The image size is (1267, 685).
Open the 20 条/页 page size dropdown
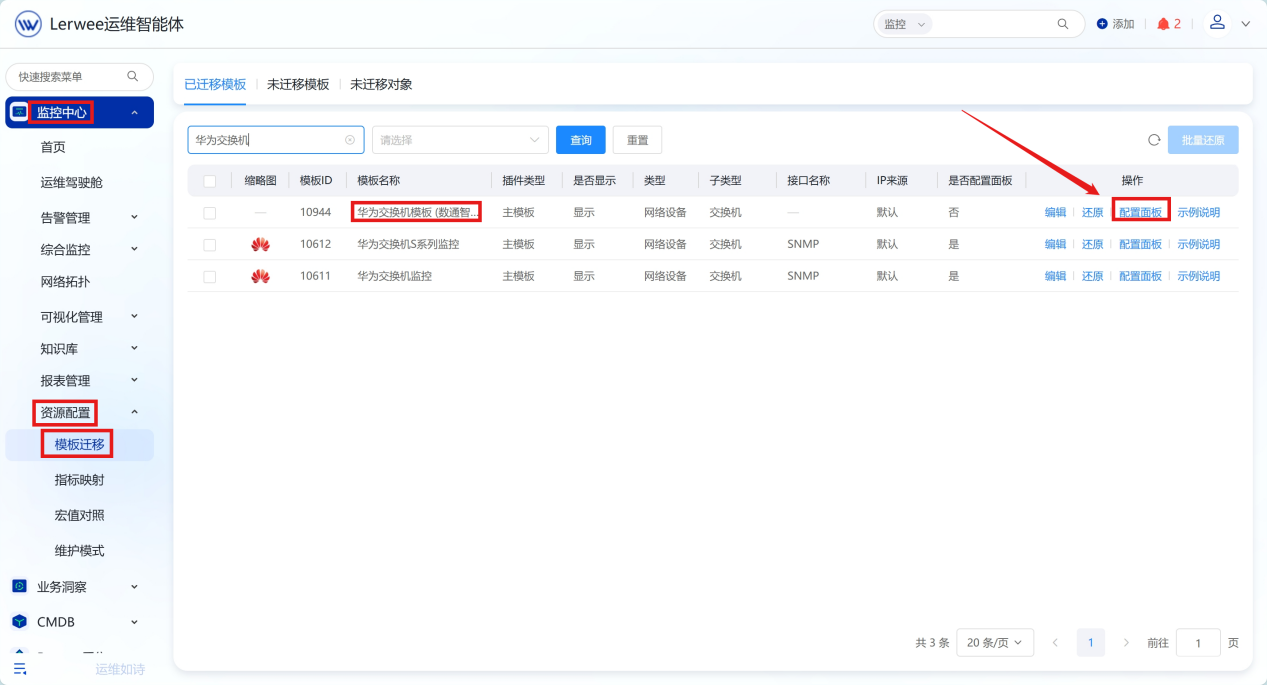point(995,643)
